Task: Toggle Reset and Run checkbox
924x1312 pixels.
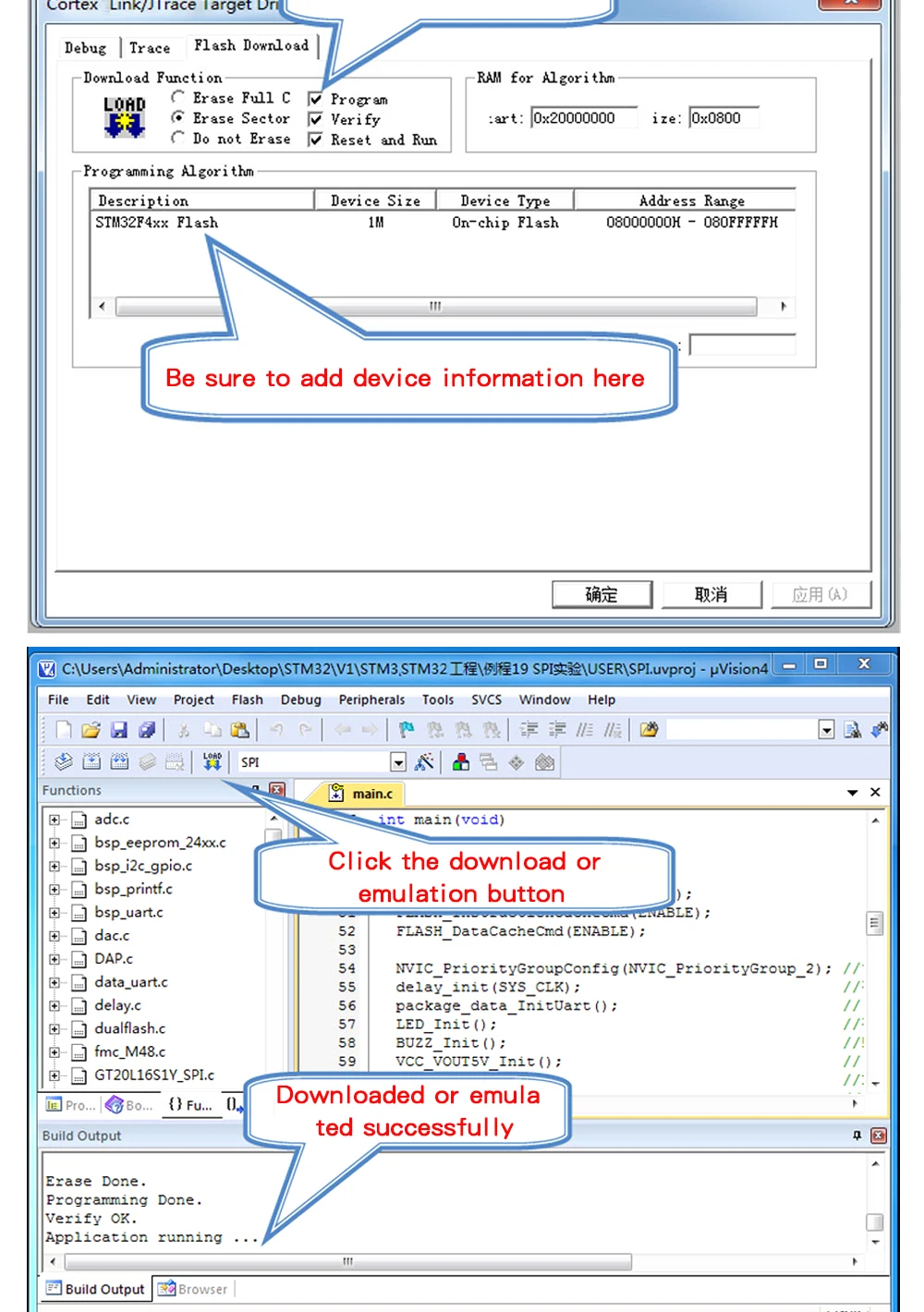Action: point(315,140)
